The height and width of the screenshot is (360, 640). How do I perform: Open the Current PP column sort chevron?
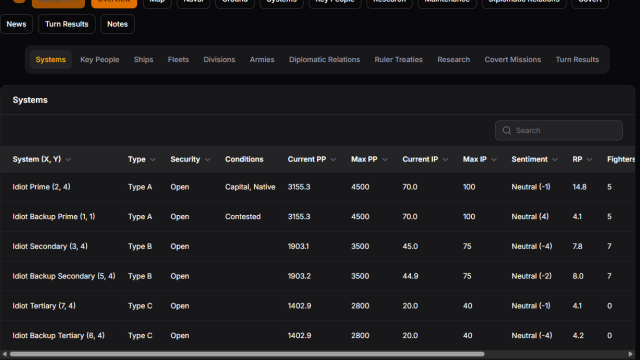coord(333,160)
